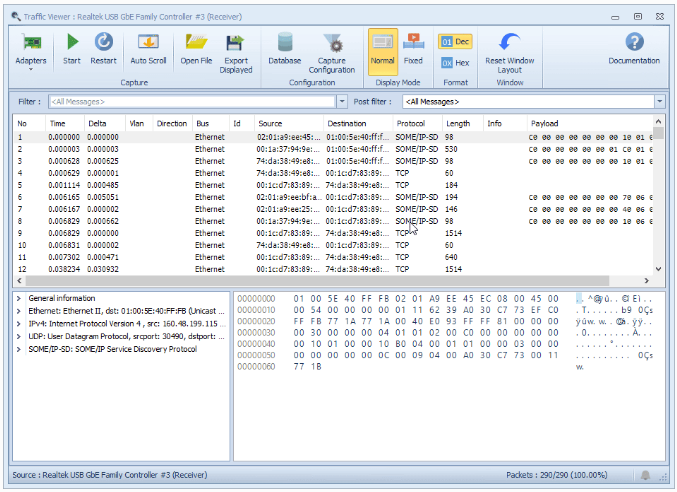Open Documentation help
This screenshot has height=492, width=677.
point(634,49)
